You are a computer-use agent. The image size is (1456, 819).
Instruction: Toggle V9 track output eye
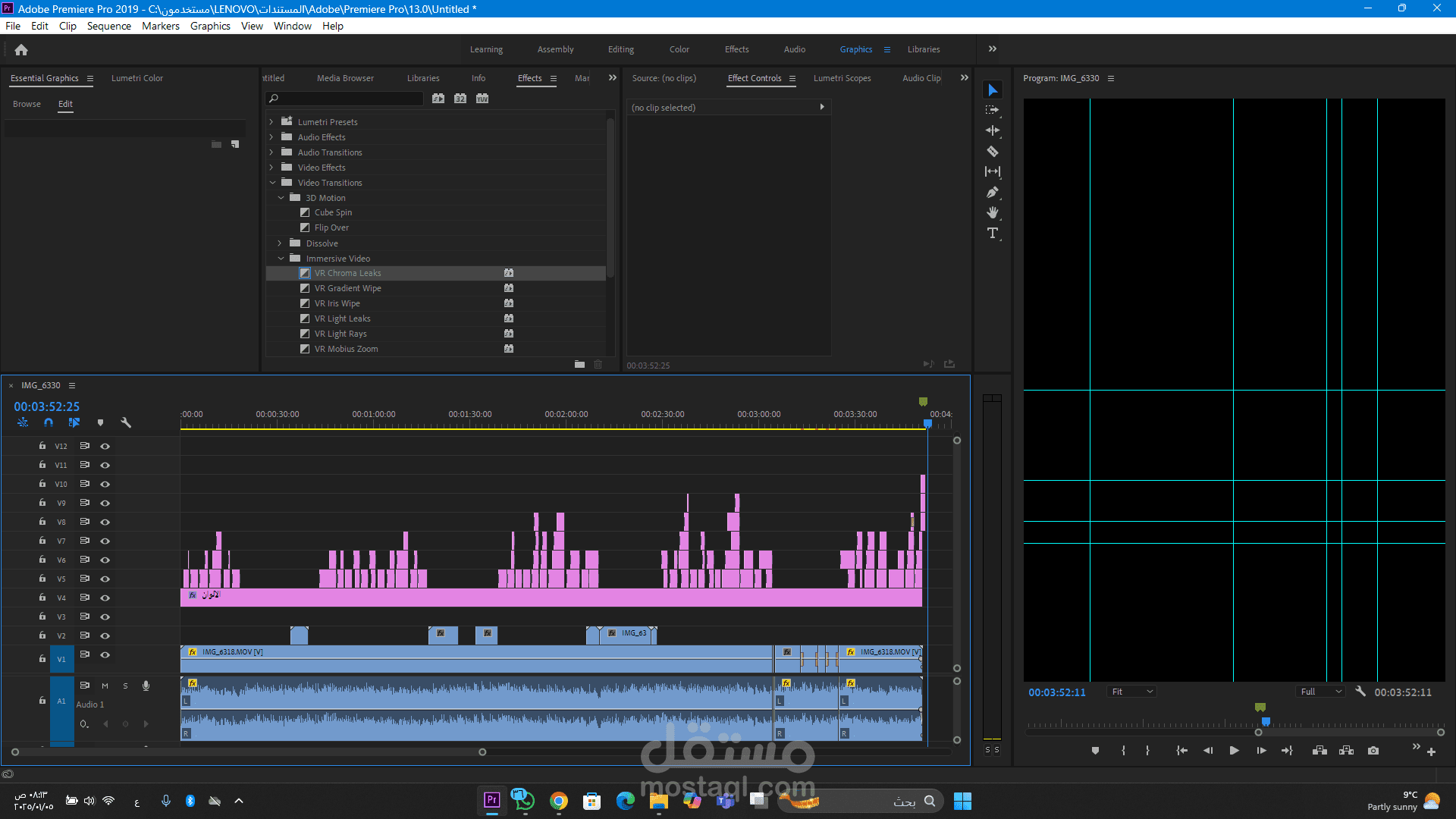[105, 504]
